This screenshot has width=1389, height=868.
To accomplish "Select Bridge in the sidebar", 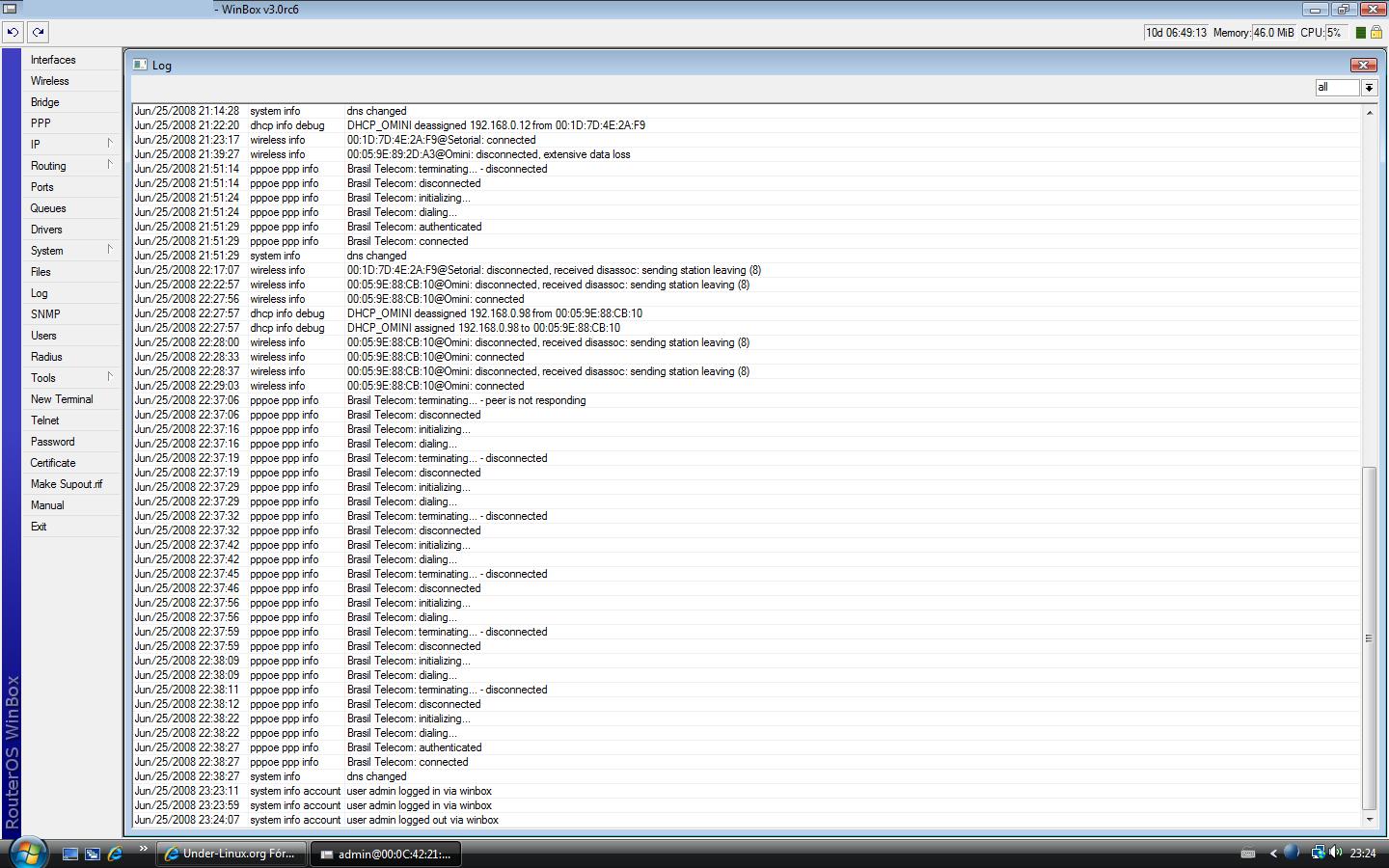I will (71, 102).
